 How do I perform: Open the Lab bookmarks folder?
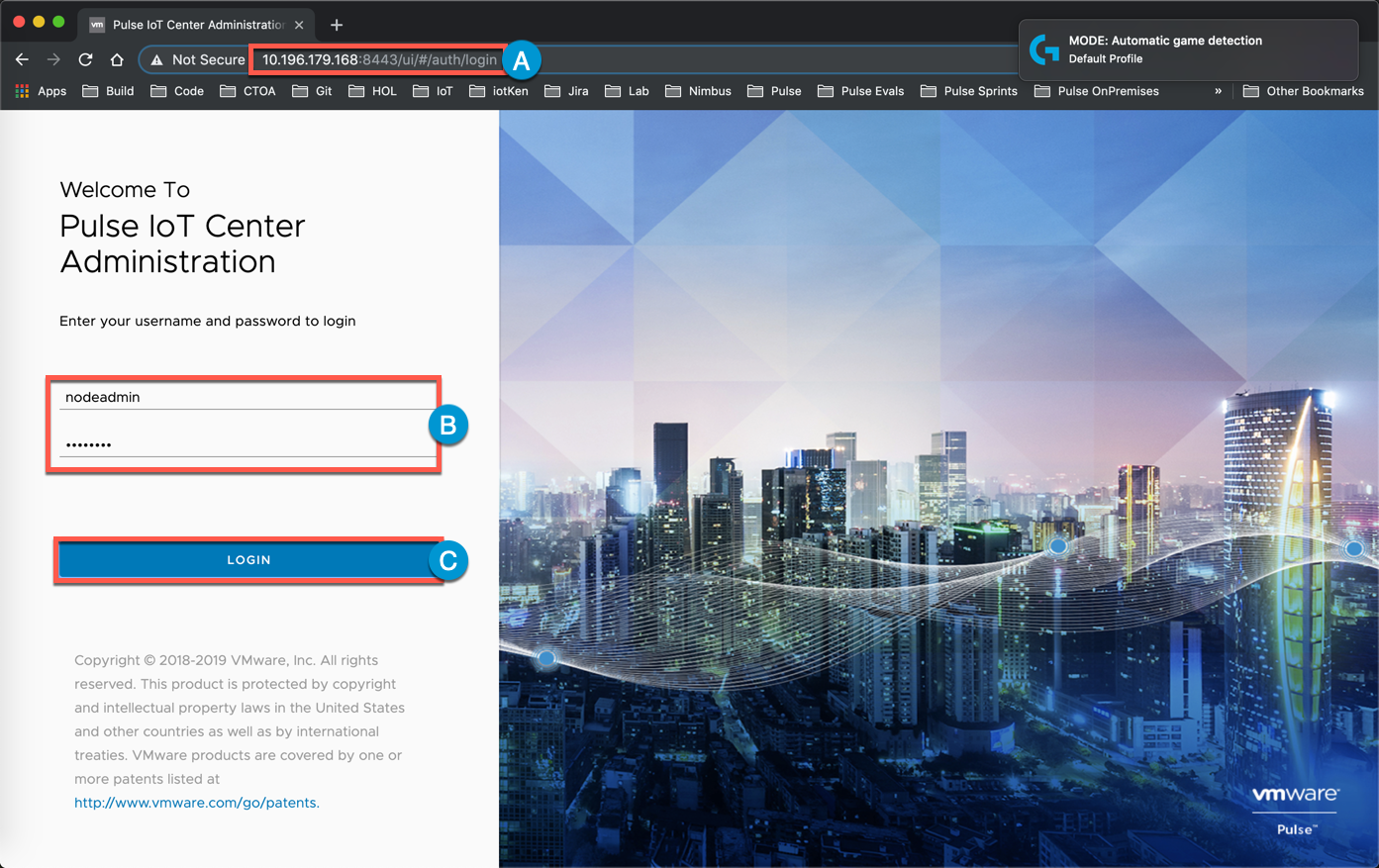627,91
